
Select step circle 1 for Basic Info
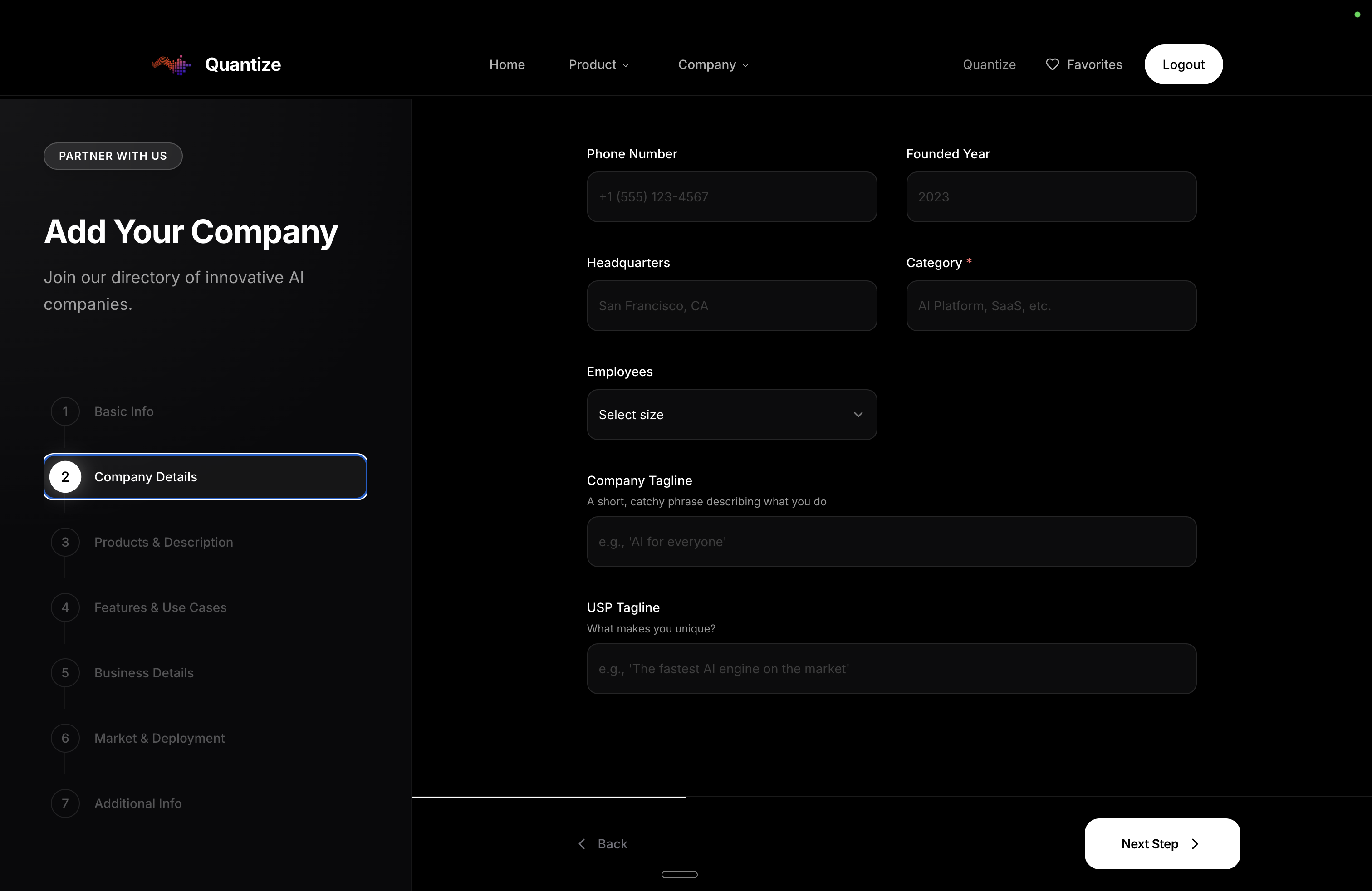(65, 411)
